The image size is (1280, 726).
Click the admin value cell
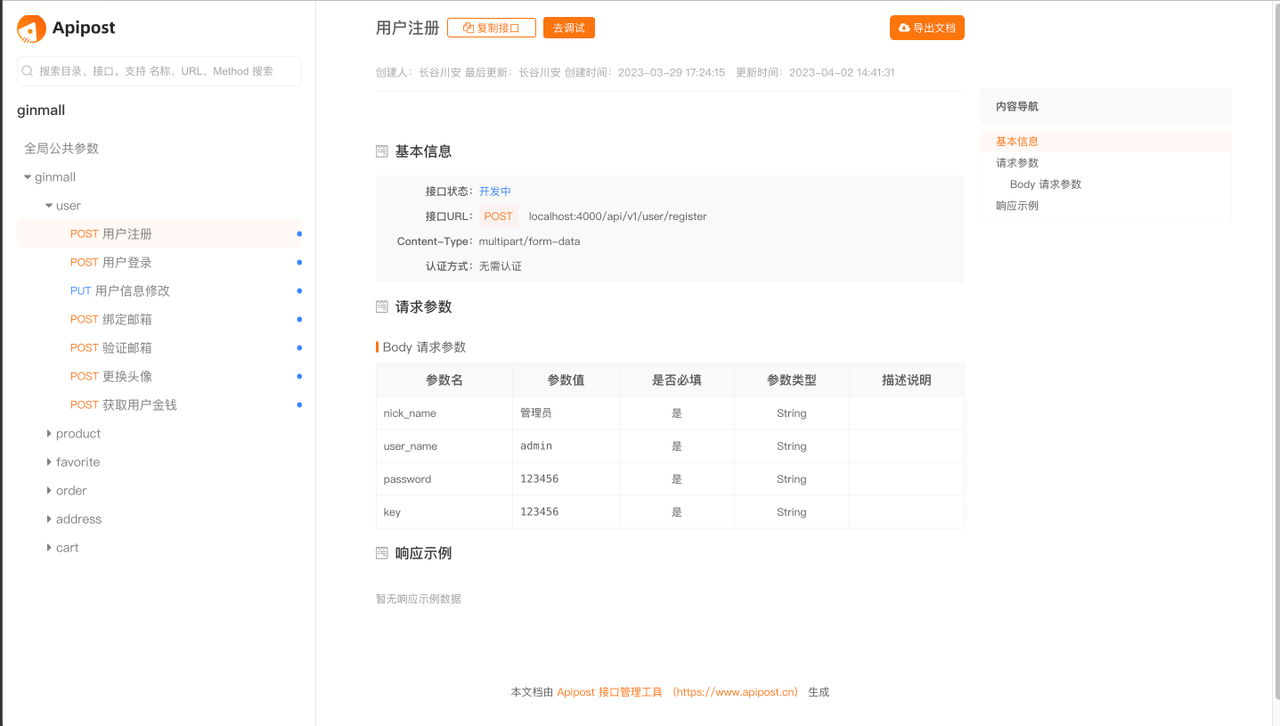click(566, 446)
